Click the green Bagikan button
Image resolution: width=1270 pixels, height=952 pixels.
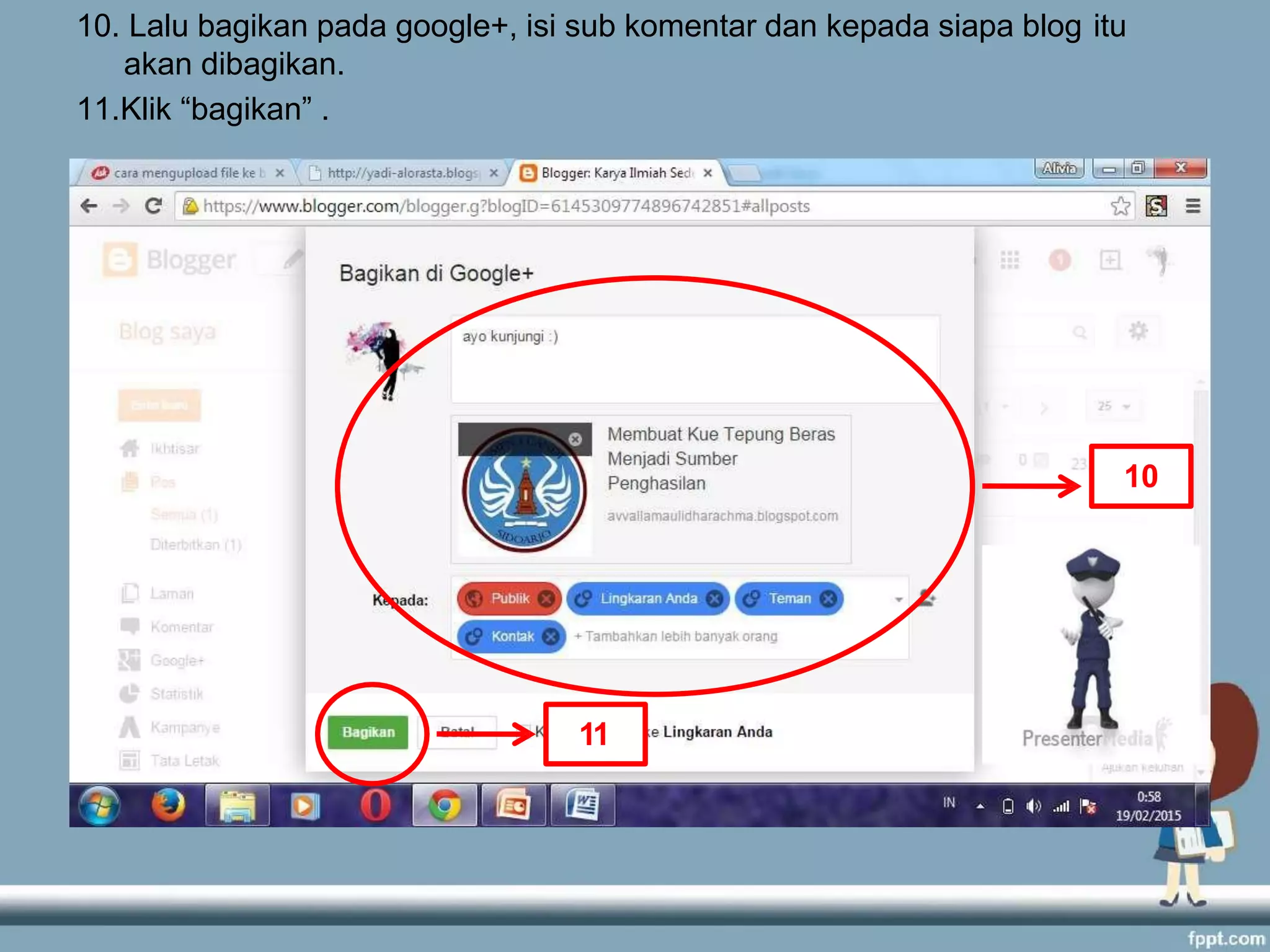[368, 732]
